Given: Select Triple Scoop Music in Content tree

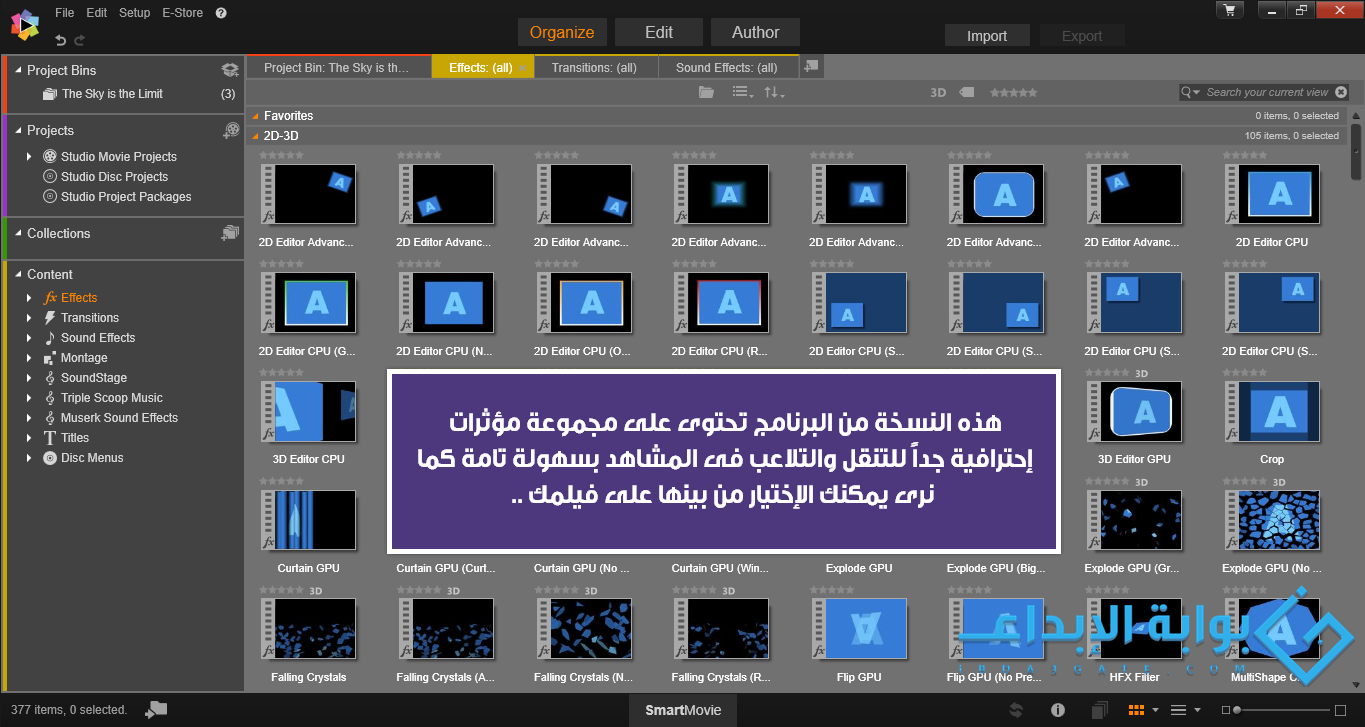Looking at the screenshot, I should click(x=112, y=398).
